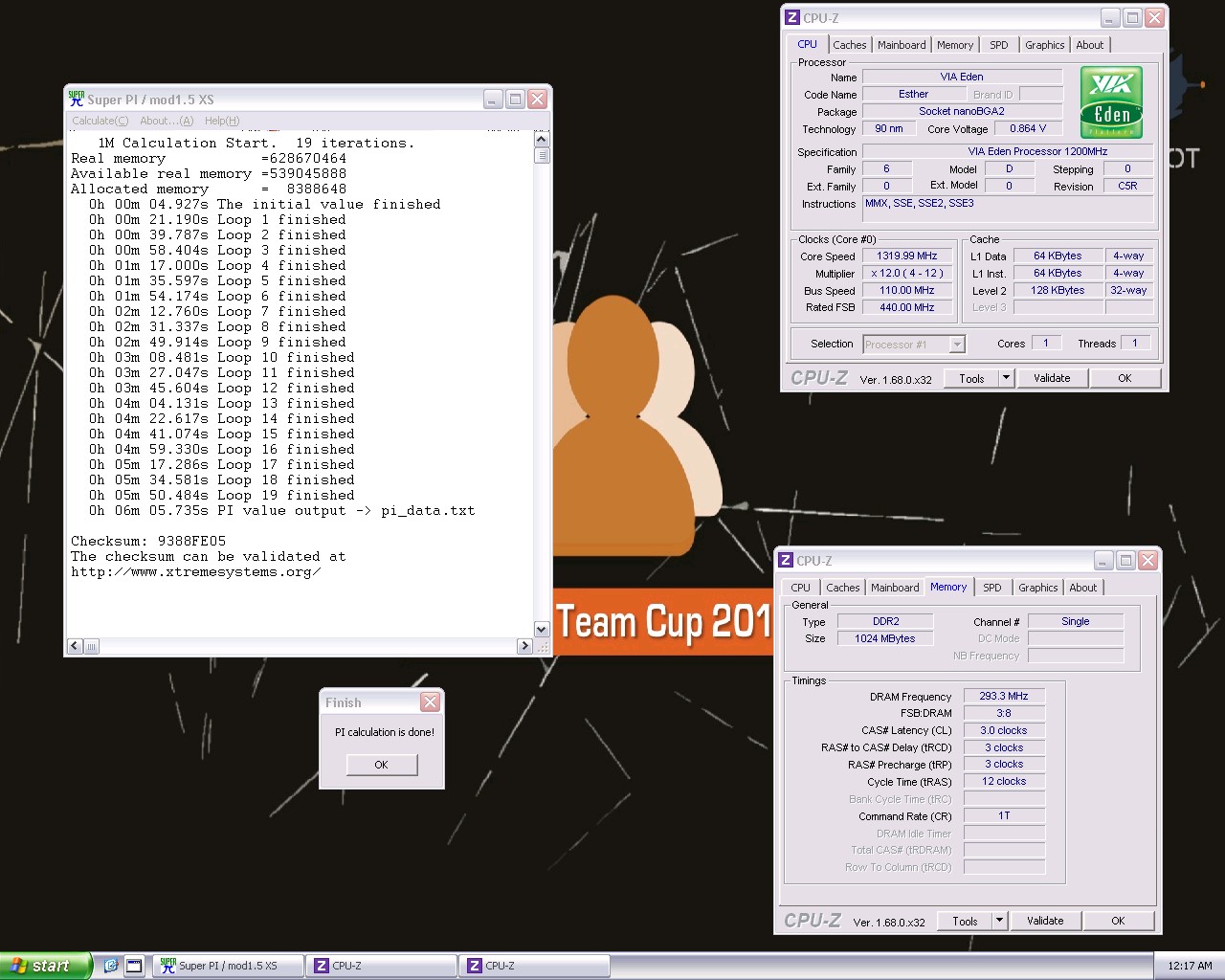Click Super PI vertical scrollbar down arrow
The height and width of the screenshot is (980, 1225).
pyautogui.click(x=542, y=630)
